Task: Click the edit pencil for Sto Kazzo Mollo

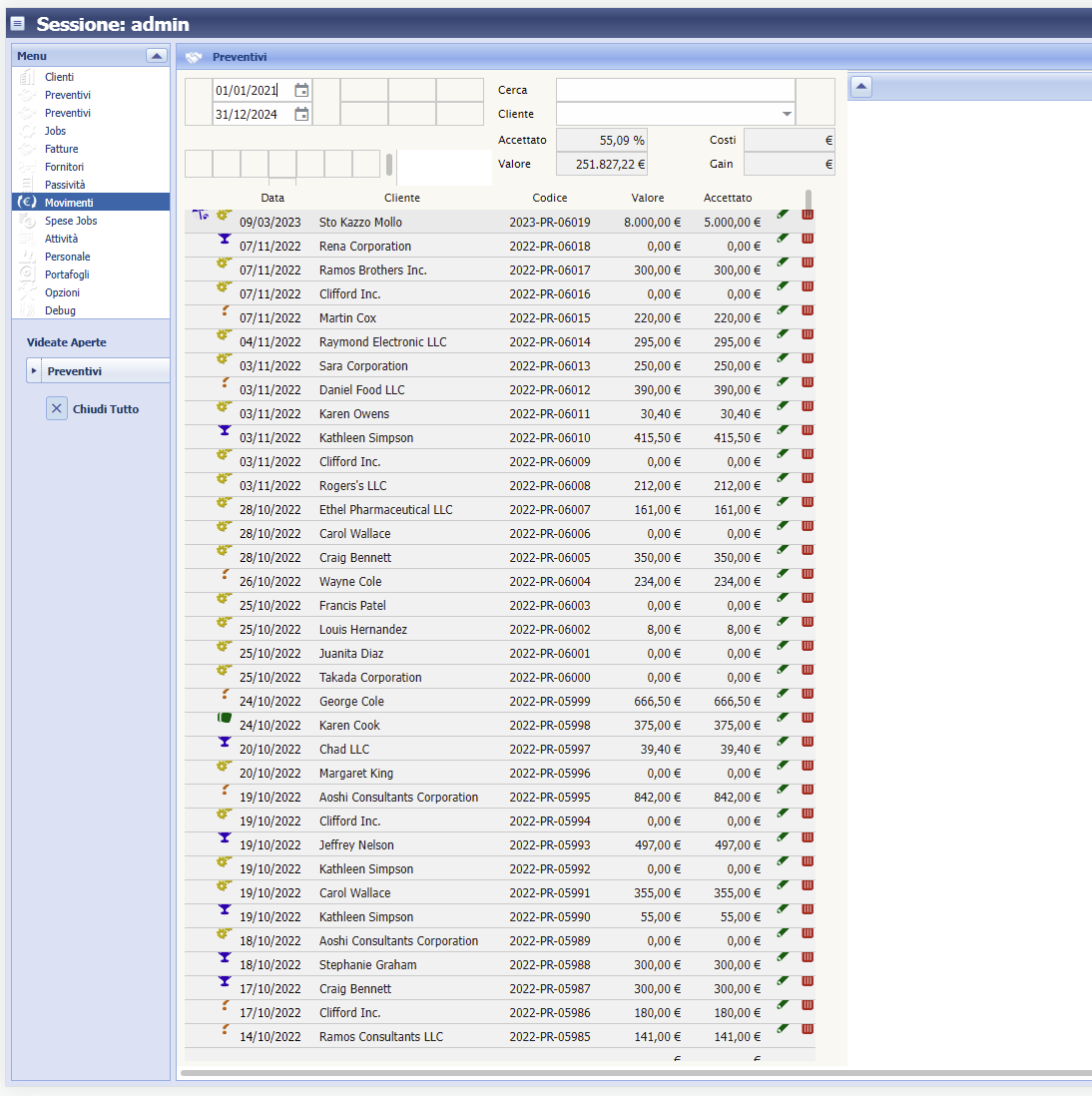Action: click(x=783, y=215)
